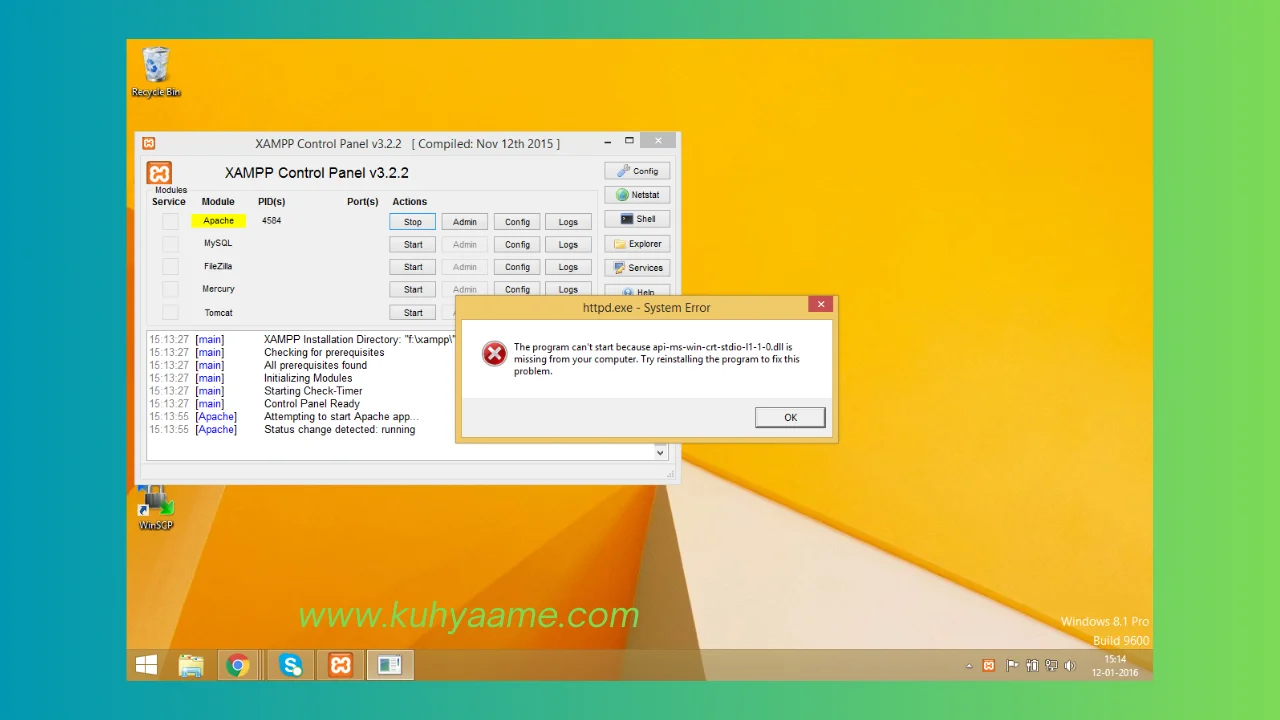
Task: Click log line 'Attempting to start Apache app...'
Action: pyautogui.click(x=341, y=417)
